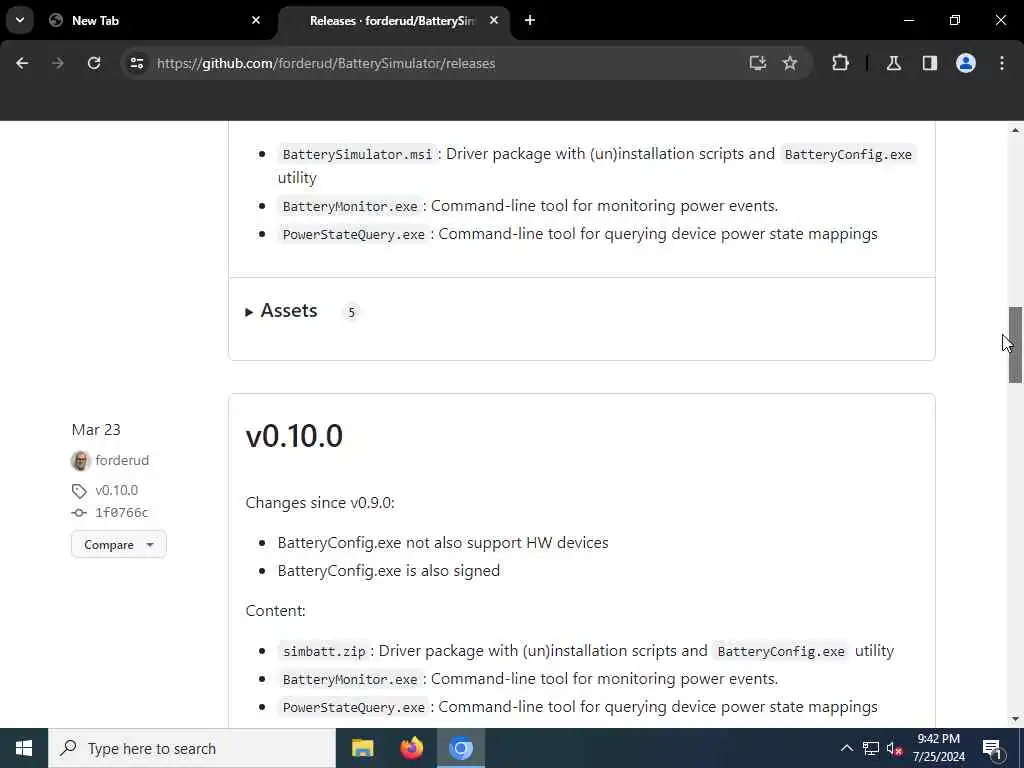The height and width of the screenshot is (768, 1024).
Task: Close the New Tab tab
Action: click(256, 20)
